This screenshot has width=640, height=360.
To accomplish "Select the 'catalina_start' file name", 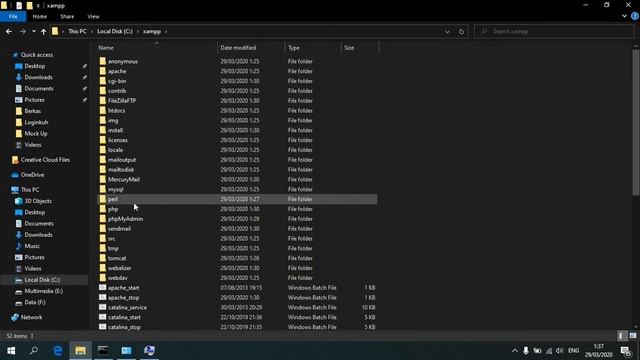I will (x=124, y=317).
